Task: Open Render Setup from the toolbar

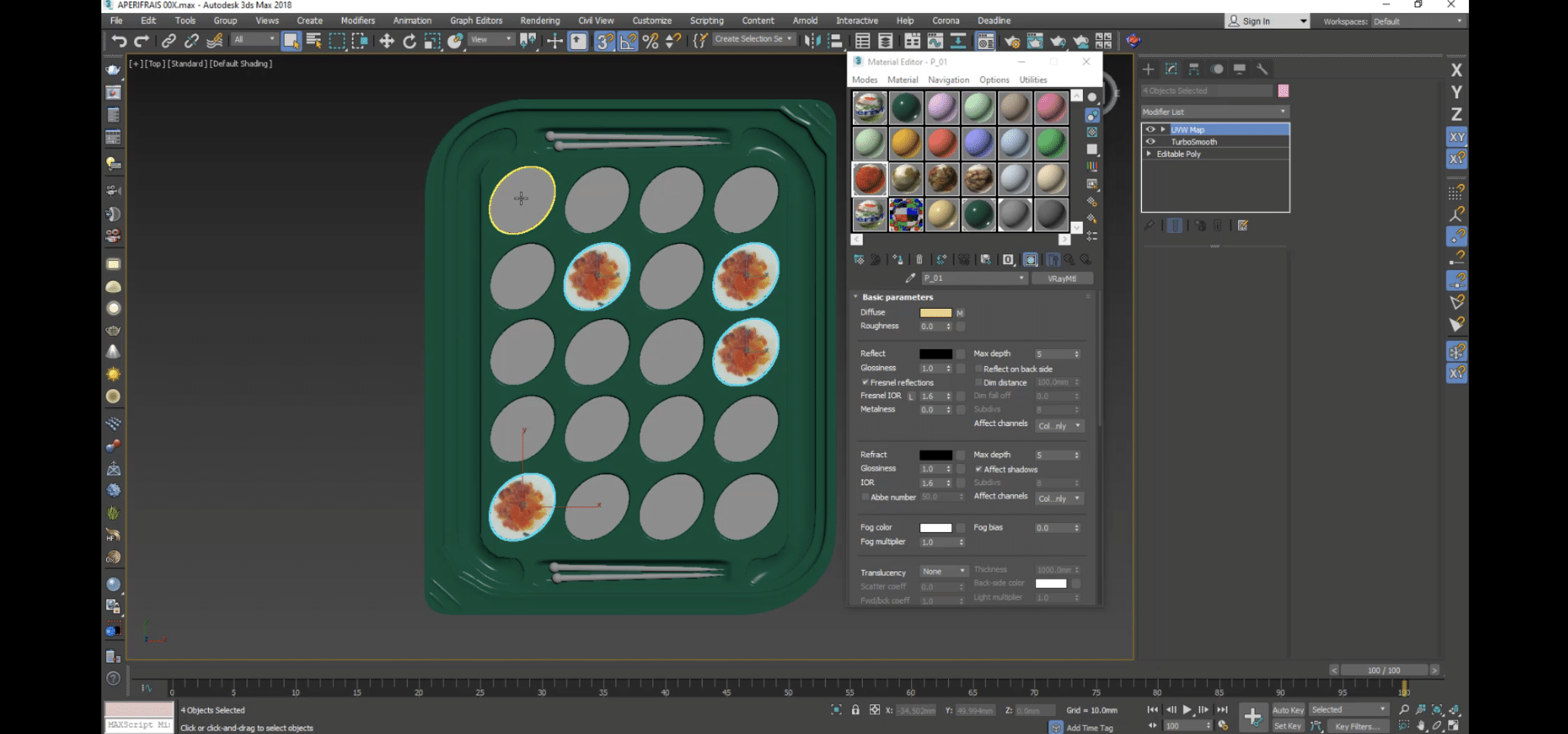Action: (x=1012, y=41)
